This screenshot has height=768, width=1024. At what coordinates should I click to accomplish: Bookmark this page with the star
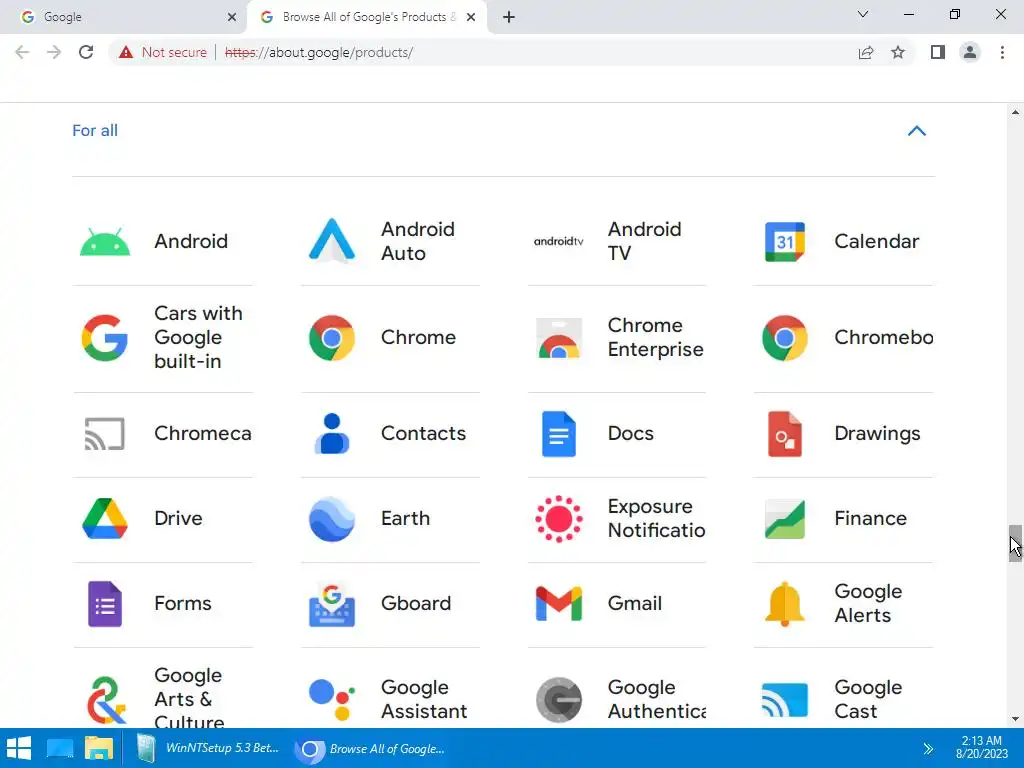pos(898,52)
